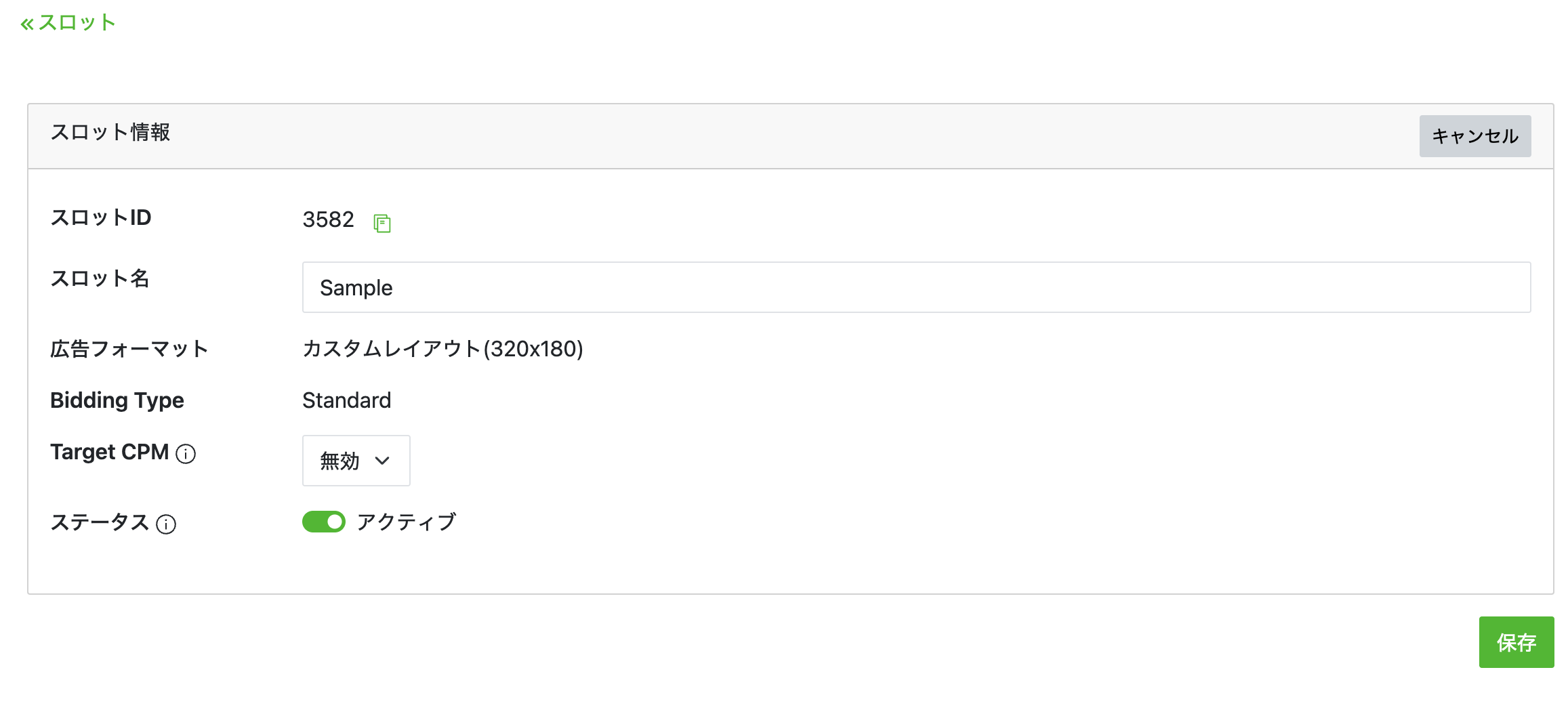This screenshot has width=1568, height=714.
Task: Click the Target CPM label
Action: pos(110,452)
